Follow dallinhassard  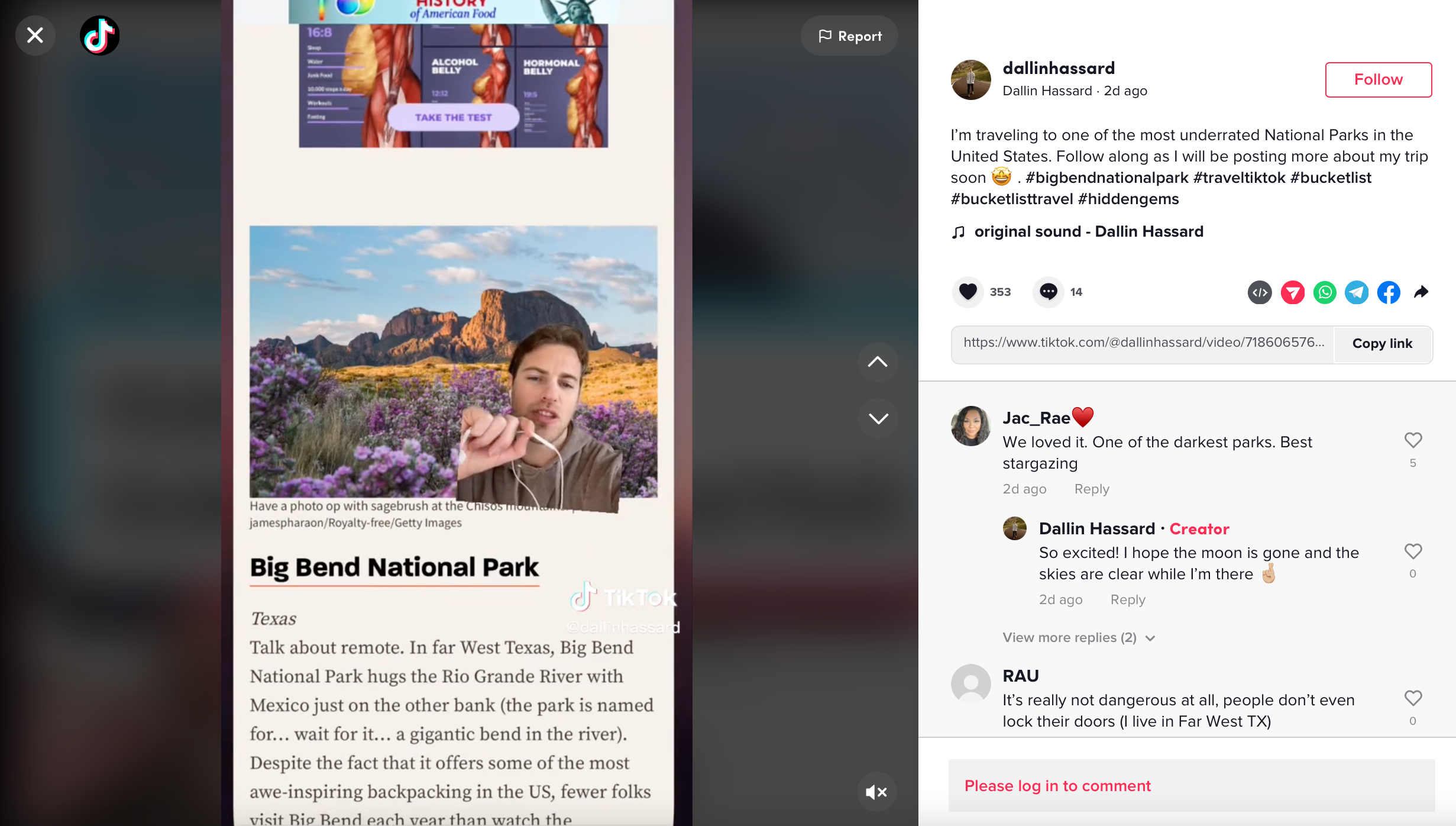coord(1379,80)
